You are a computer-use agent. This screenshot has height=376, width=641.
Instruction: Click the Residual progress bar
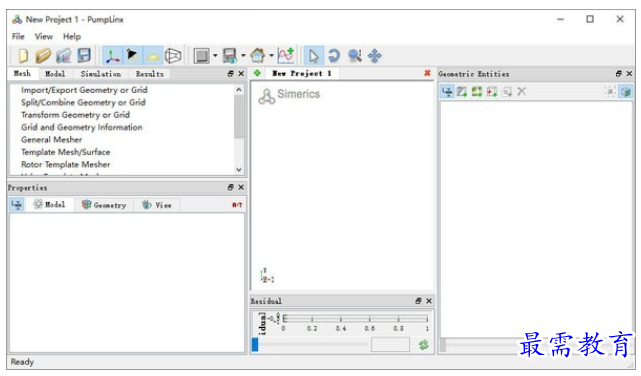[x=309, y=345]
